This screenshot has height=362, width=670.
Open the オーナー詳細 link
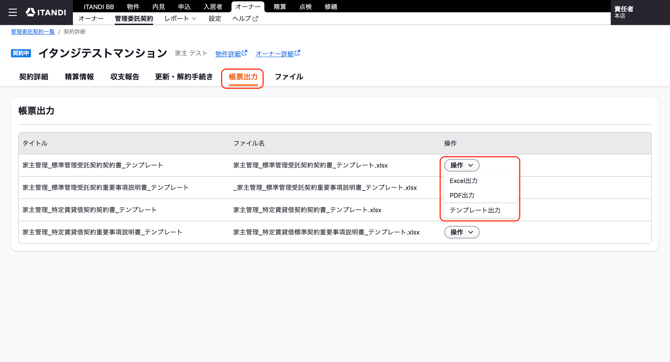coord(278,53)
